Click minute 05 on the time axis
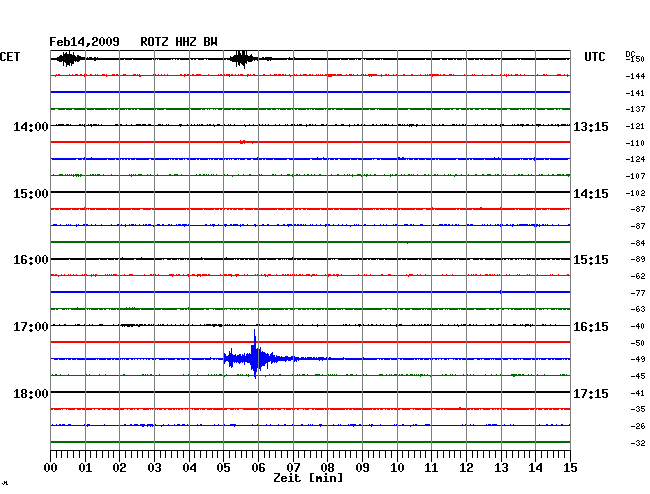Viewport: 650px width, 494px height. pos(223,467)
